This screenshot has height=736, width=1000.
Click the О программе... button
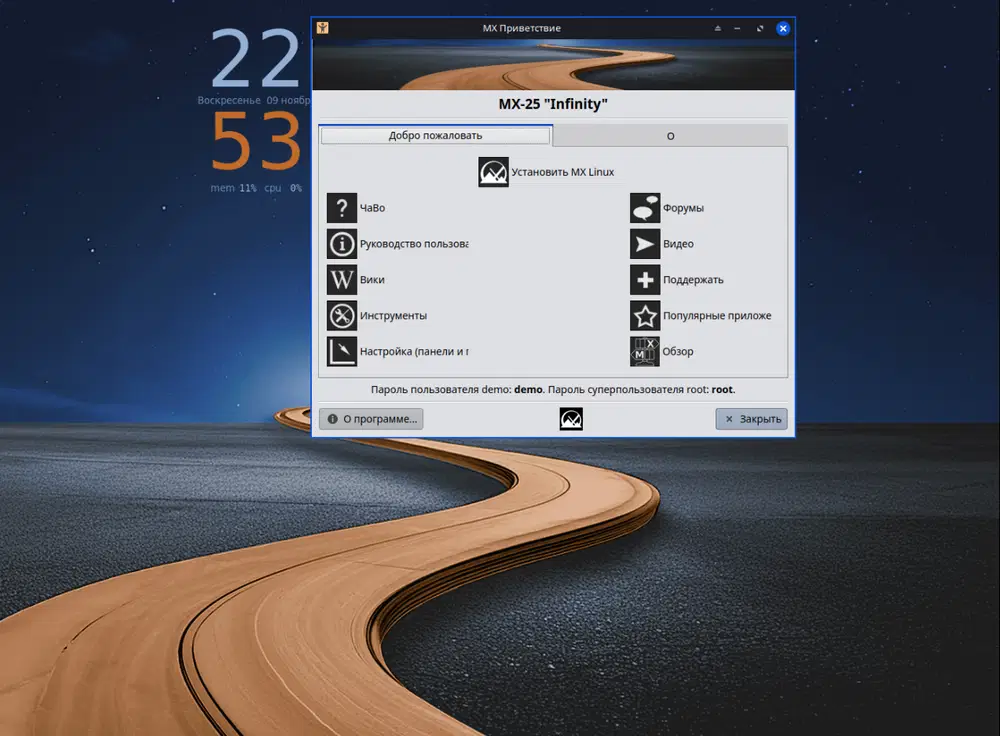click(371, 419)
